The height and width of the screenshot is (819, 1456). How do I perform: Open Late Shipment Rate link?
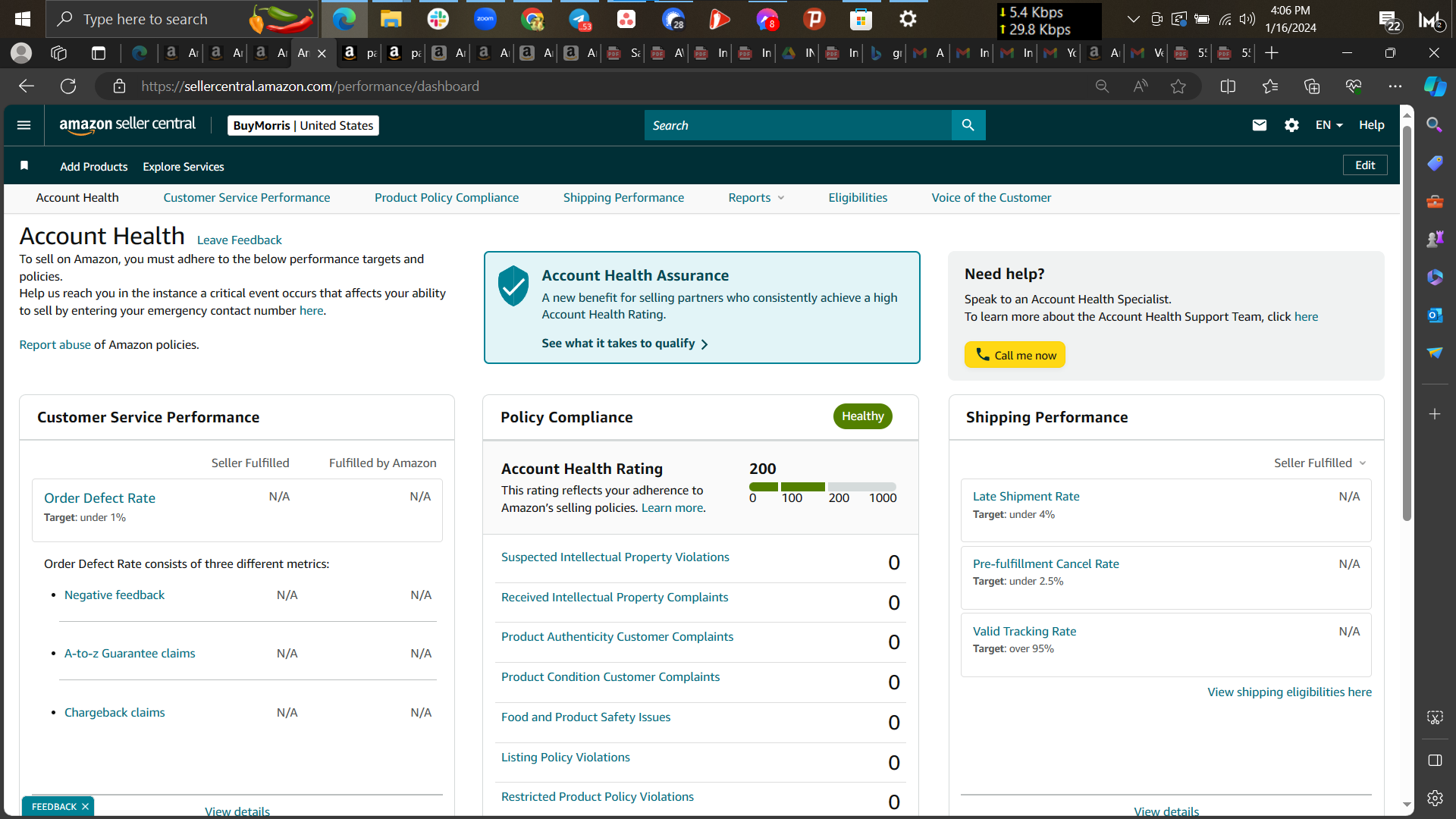click(1026, 497)
